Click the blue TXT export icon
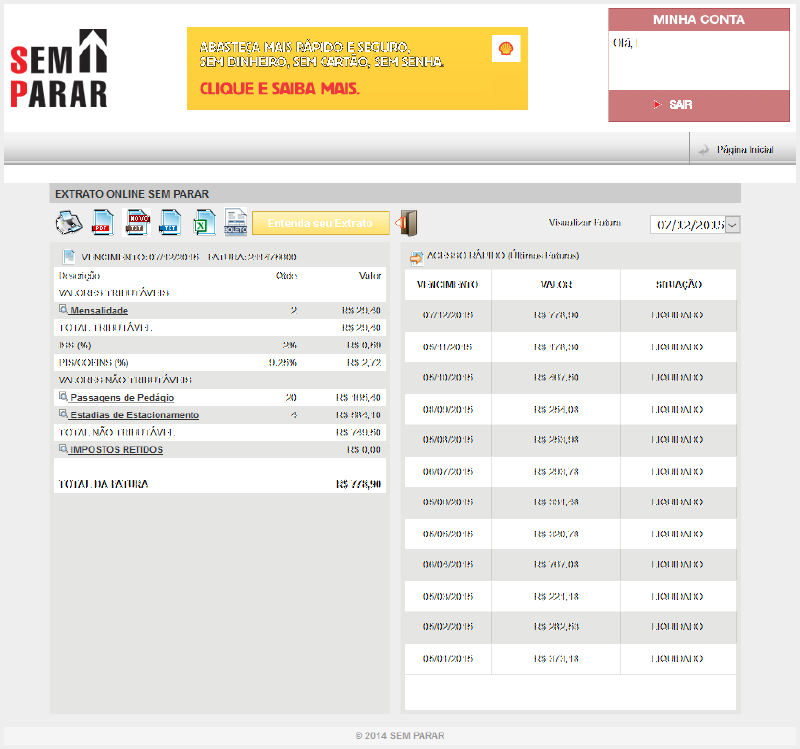 [170, 223]
